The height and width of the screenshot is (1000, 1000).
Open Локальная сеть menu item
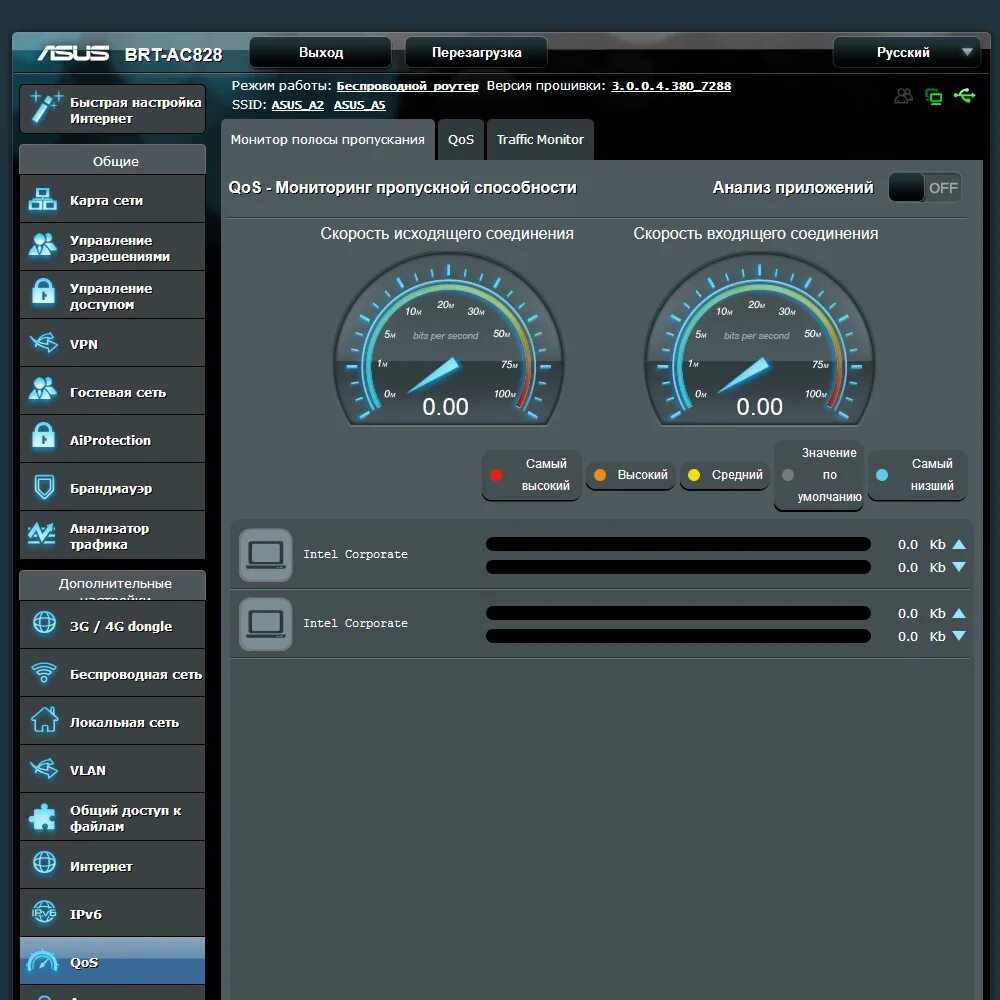(113, 721)
